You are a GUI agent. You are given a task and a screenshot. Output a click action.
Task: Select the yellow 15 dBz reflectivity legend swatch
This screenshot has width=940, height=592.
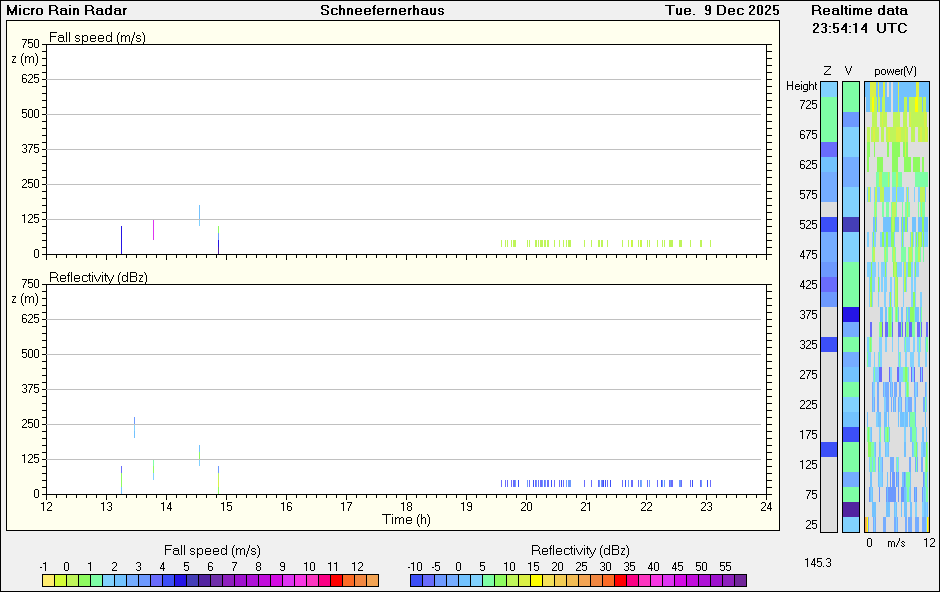(536, 580)
